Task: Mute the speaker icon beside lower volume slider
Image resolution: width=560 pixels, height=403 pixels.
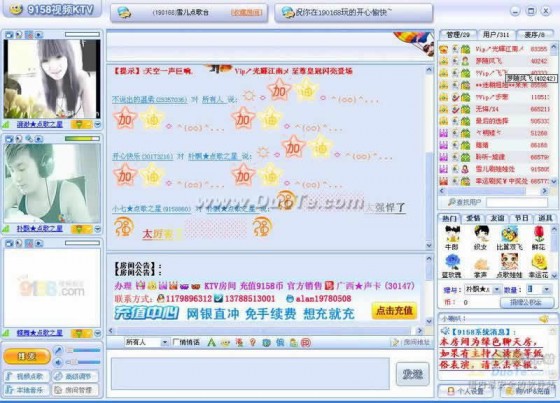Action: [x=59, y=362]
